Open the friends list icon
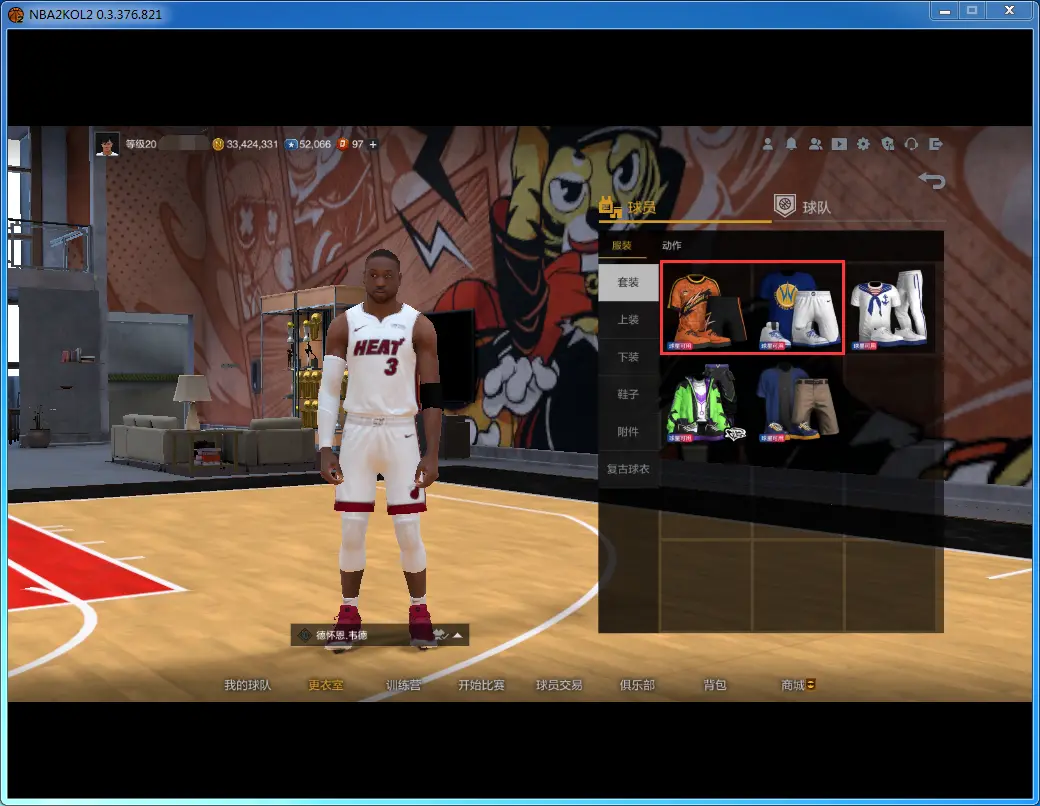 [x=815, y=144]
